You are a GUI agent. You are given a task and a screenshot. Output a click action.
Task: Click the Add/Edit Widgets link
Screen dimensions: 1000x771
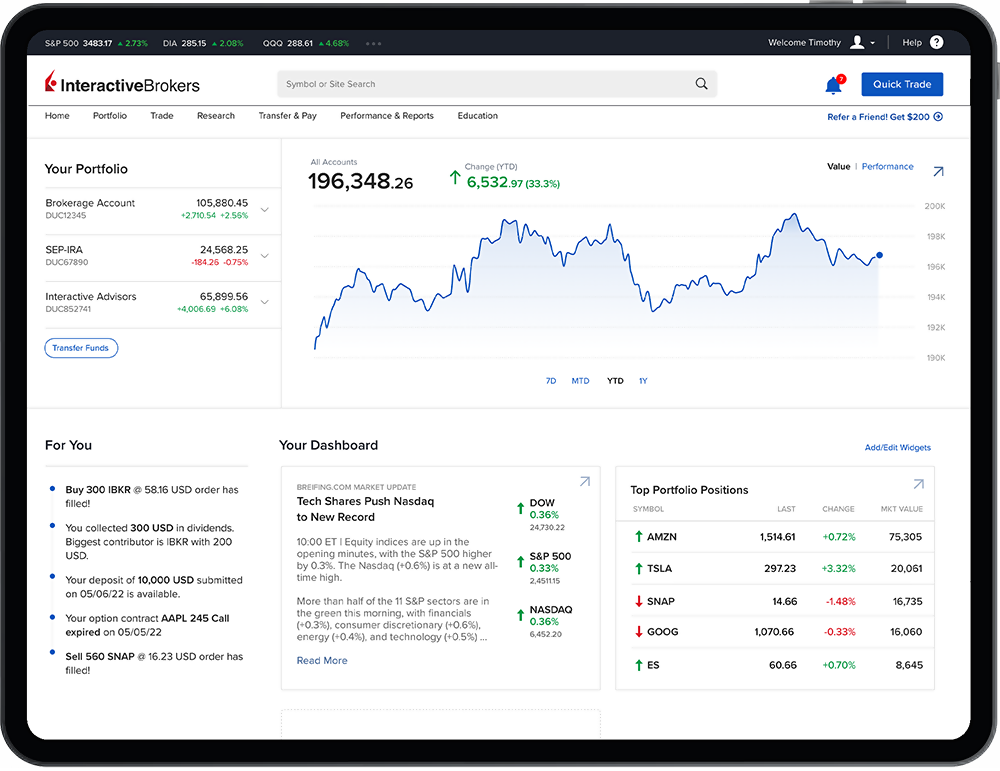[897, 448]
